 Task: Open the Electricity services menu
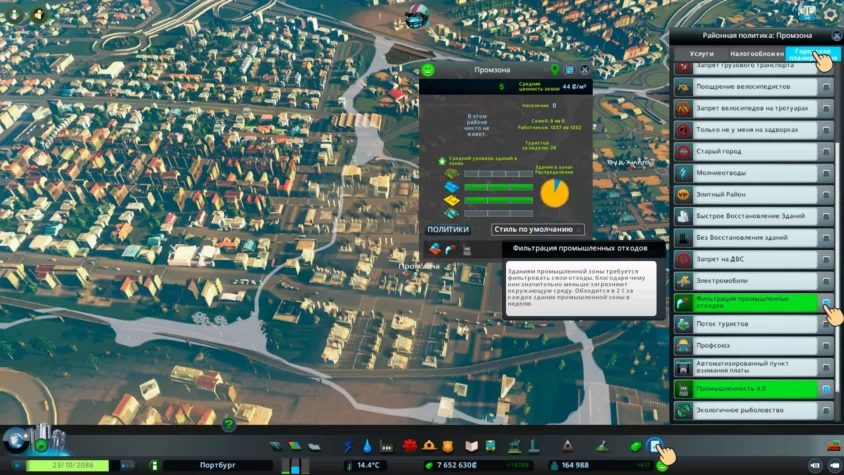348,446
